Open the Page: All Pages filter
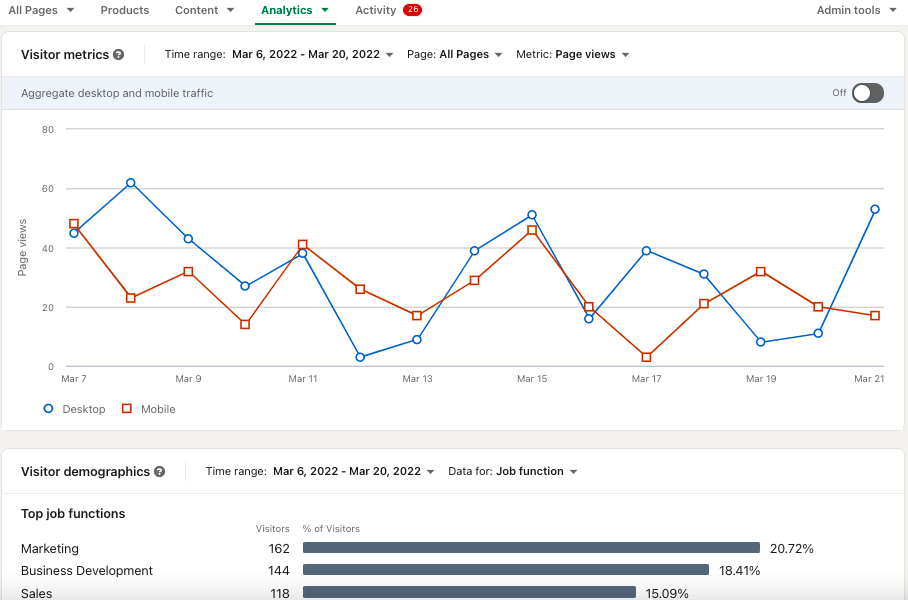Screen dimensions: 908x600 tap(455, 54)
